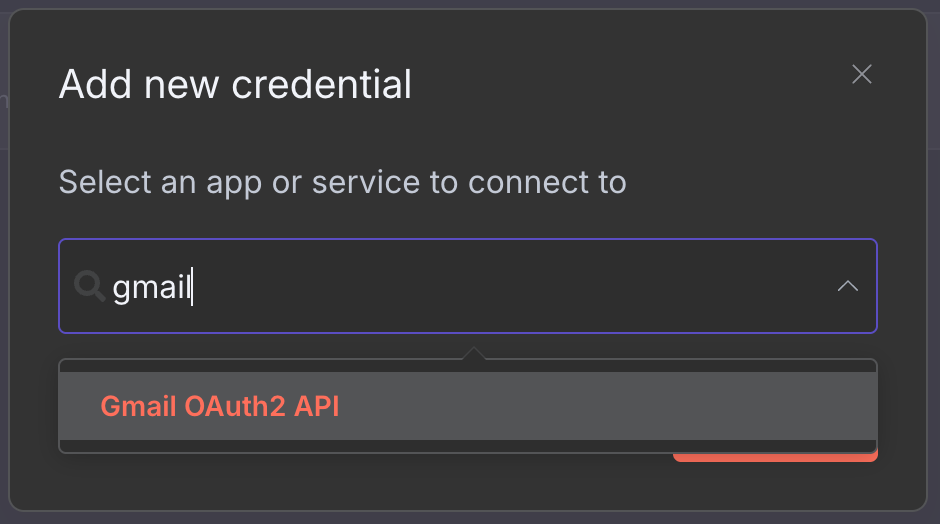Click the magnifier search icon
The width and height of the screenshot is (940, 524).
pyautogui.click(x=89, y=286)
